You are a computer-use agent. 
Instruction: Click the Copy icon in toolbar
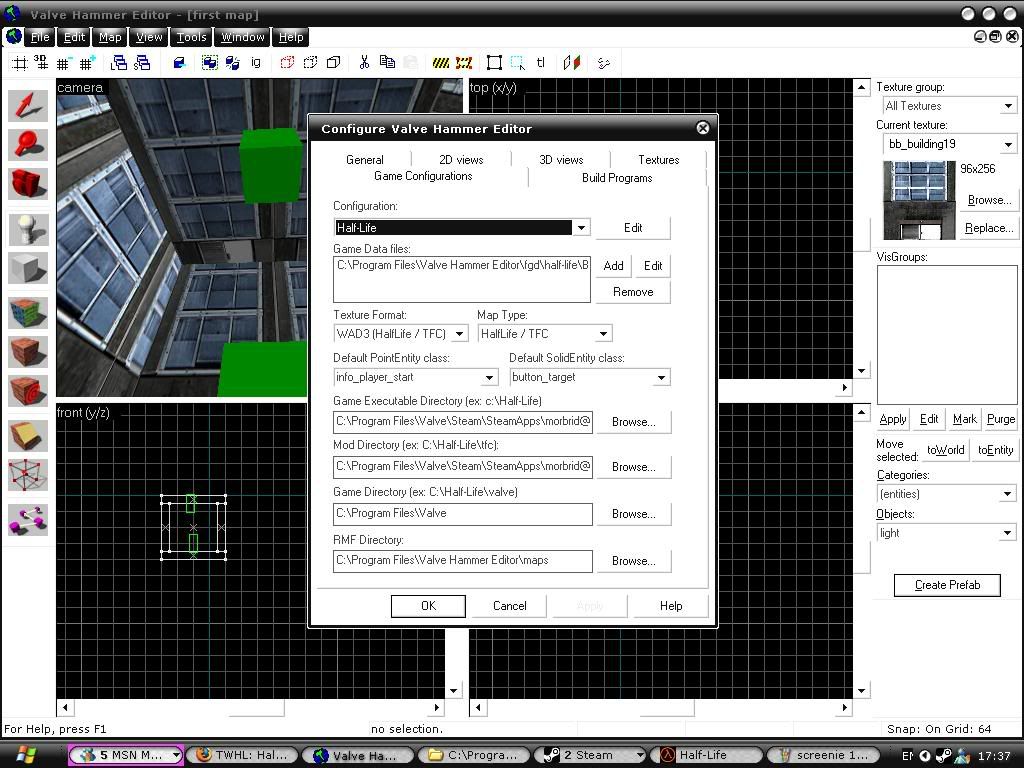point(387,63)
